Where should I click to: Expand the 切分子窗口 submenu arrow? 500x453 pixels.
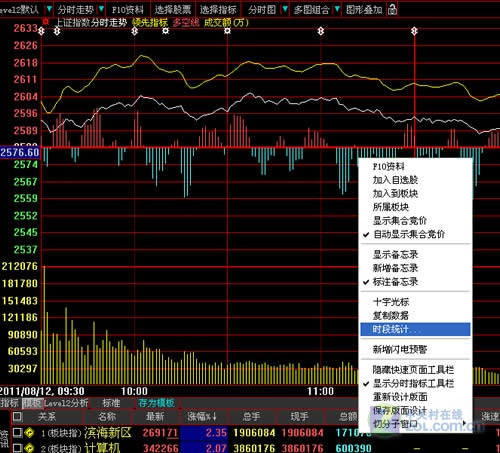464,424
